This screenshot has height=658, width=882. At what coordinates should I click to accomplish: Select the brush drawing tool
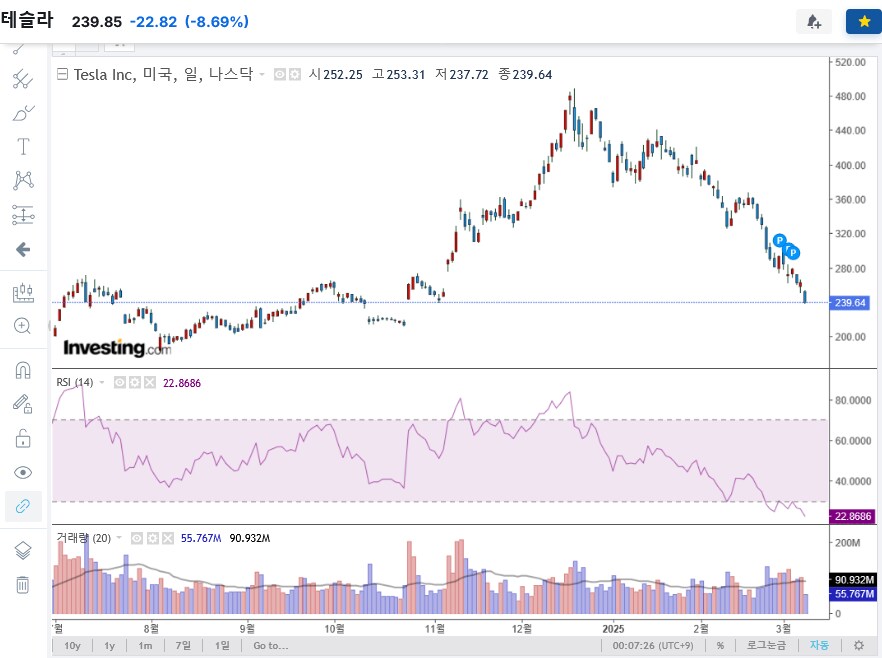coord(23,113)
